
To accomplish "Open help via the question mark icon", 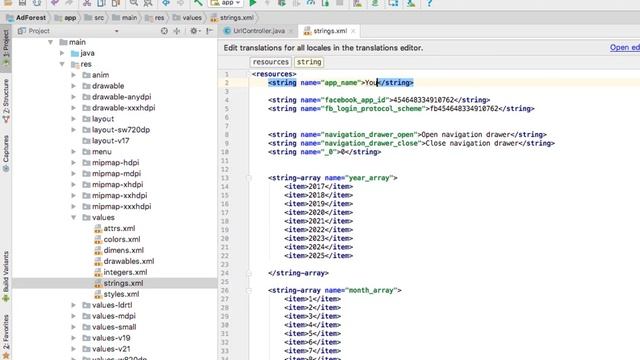I will click(429, 3).
